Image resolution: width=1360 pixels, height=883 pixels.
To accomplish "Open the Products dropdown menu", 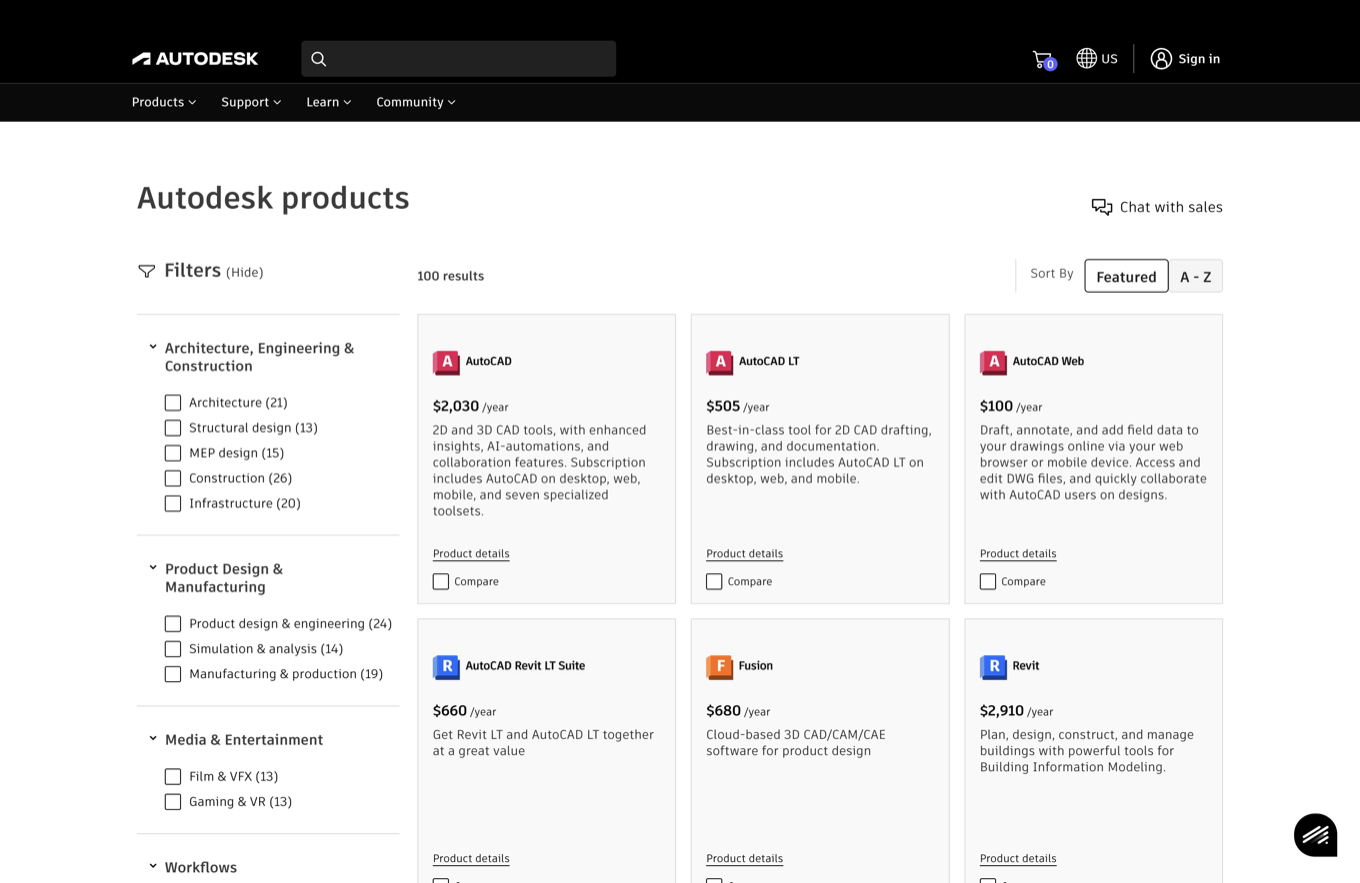I will [164, 102].
